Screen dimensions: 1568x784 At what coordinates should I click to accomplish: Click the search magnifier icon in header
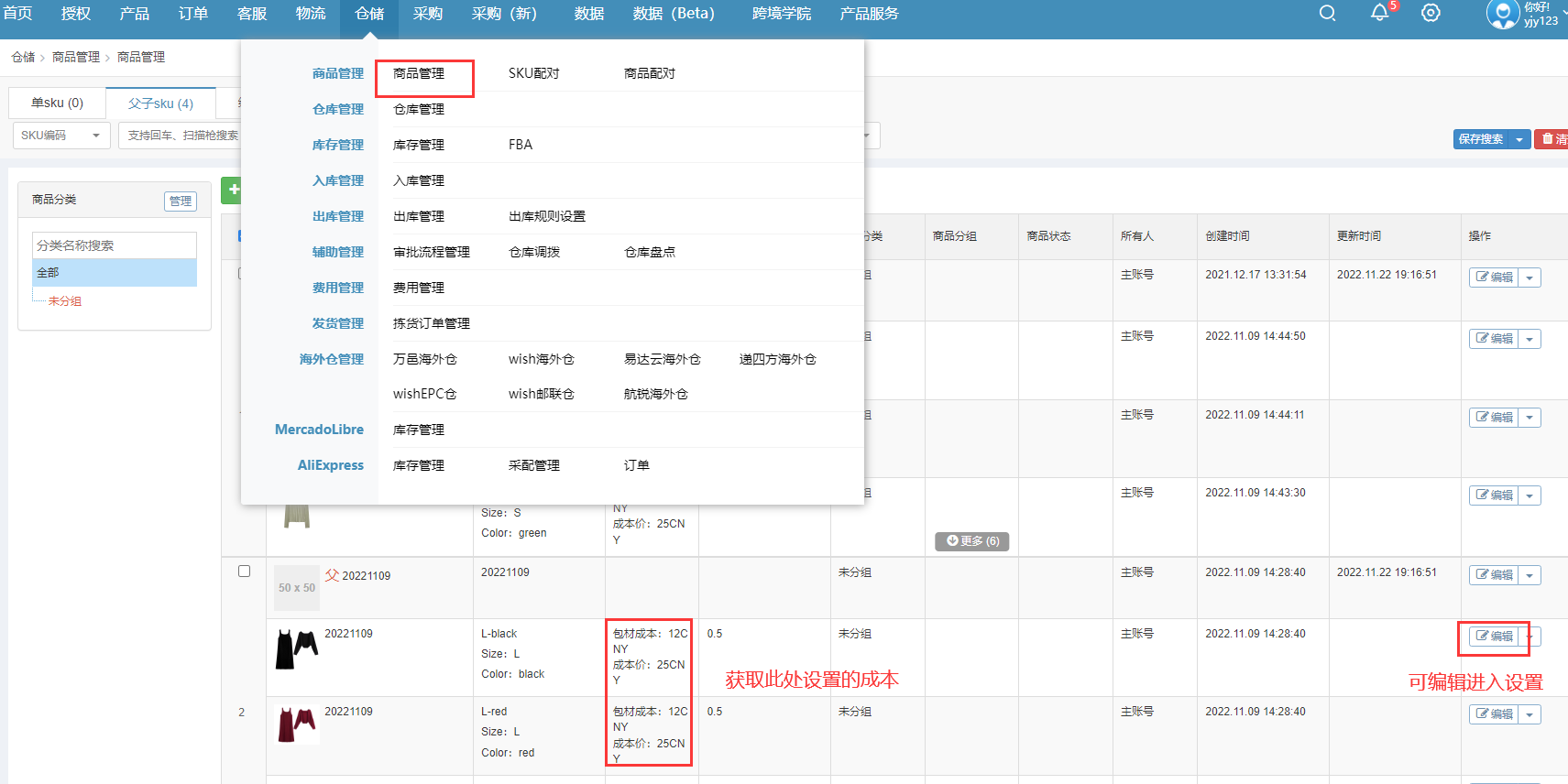coord(1327,14)
